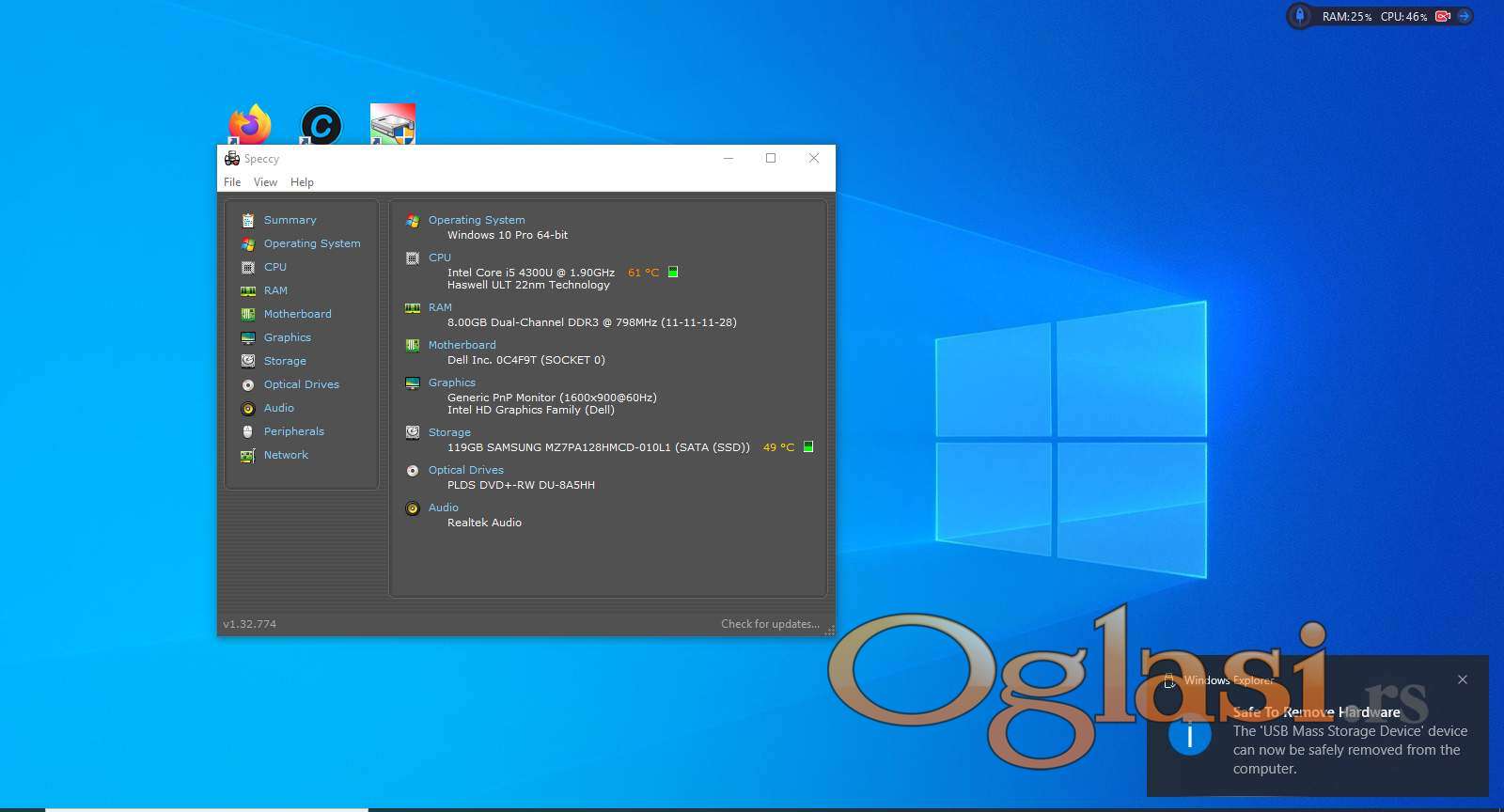Click the green storage temperature indicator
1504x812 pixels.
pos(808,447)
